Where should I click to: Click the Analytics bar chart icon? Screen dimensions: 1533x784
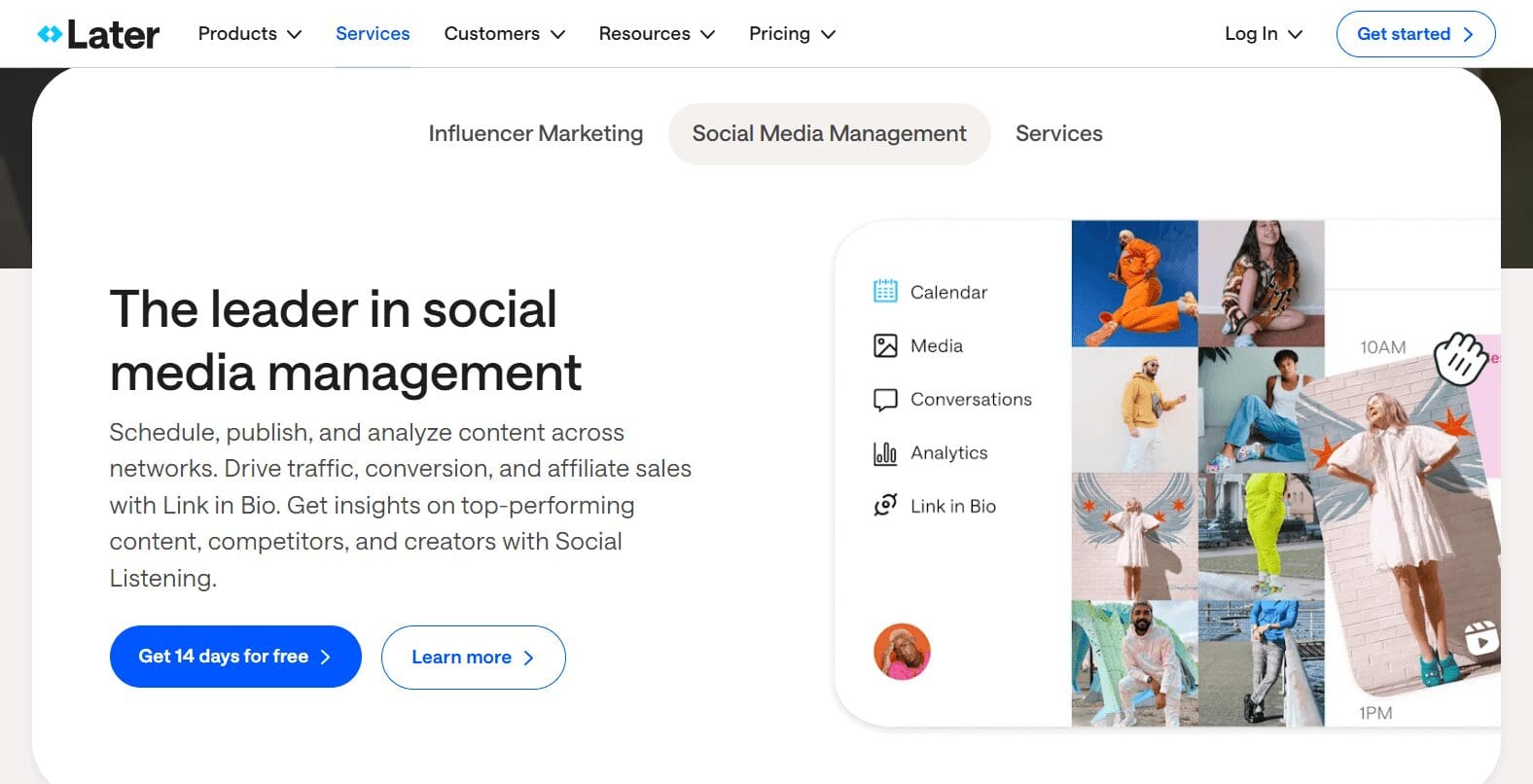pos(885,453)
